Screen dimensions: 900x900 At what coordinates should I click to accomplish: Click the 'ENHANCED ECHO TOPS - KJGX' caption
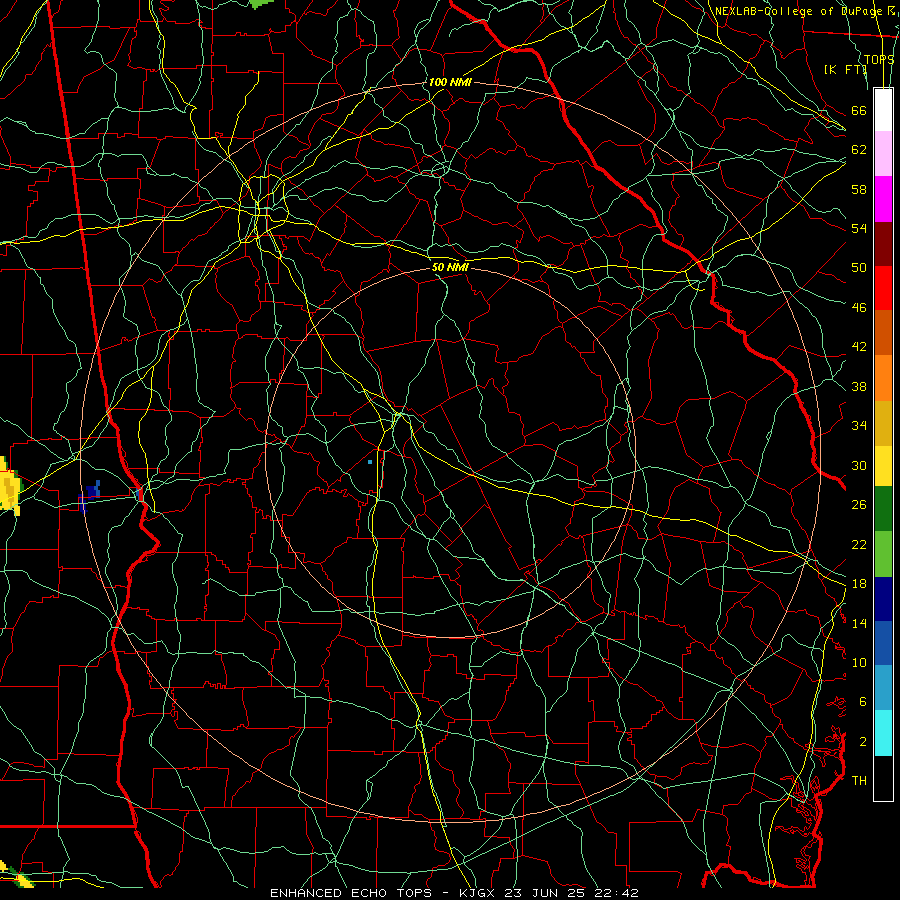click(382, 893)
